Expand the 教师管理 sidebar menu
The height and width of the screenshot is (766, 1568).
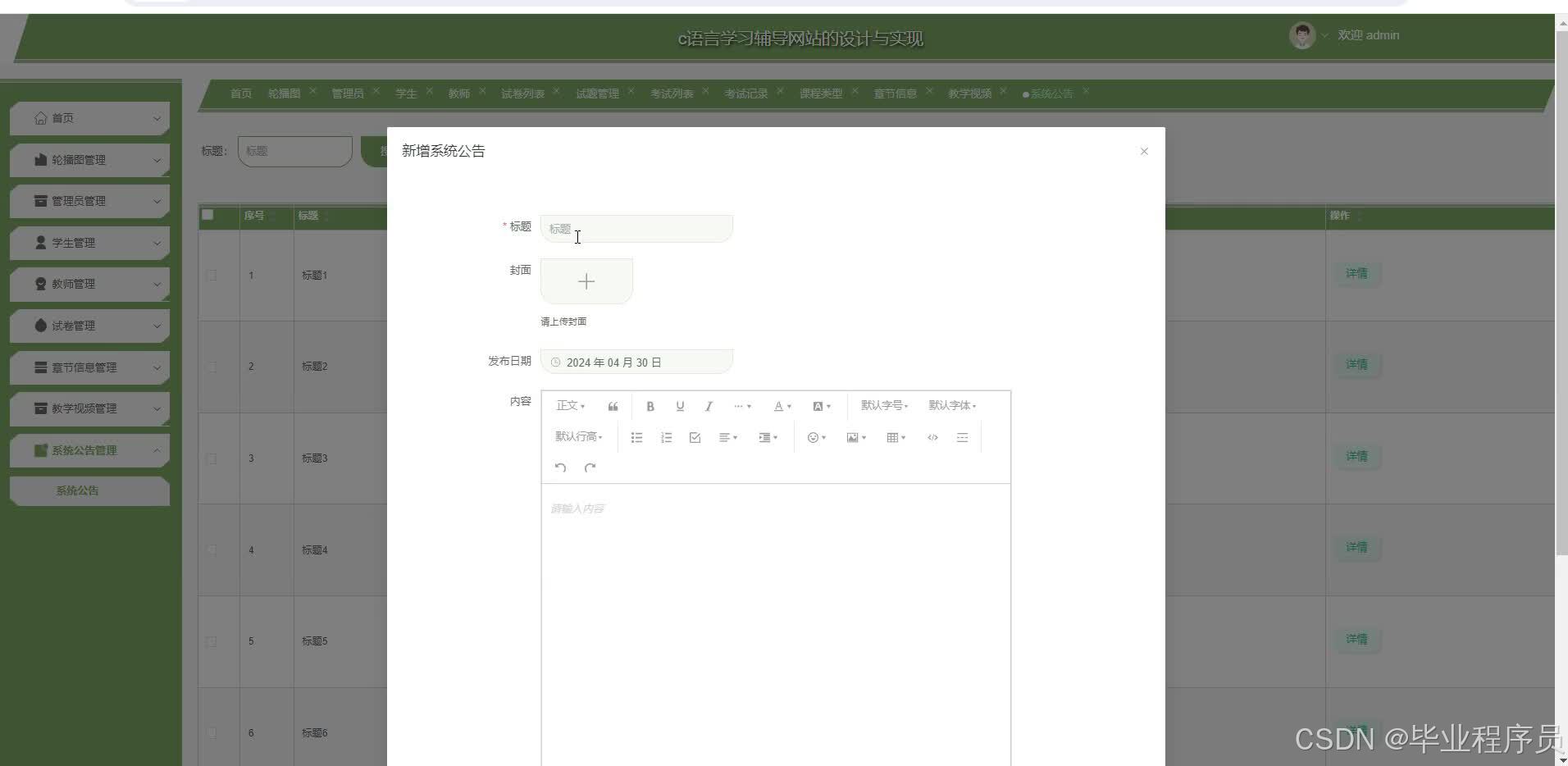tap(89, 284)
